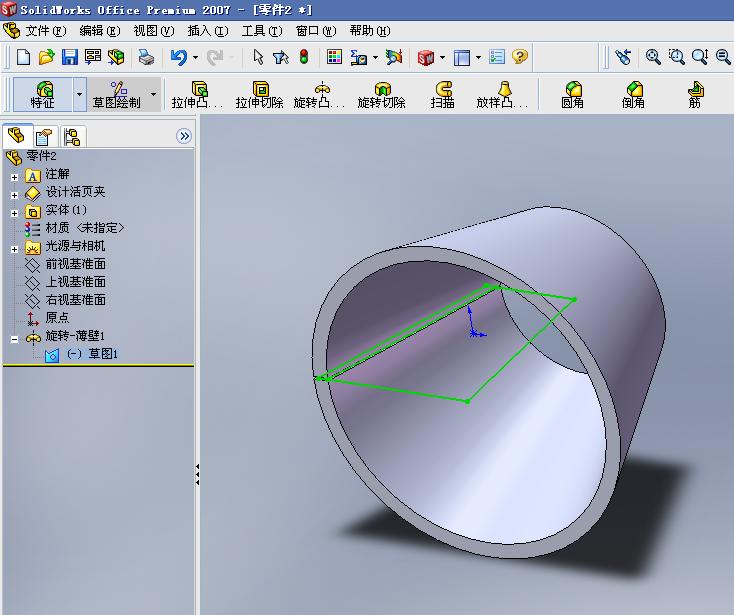Expand the 设计活页夹 tree node

click(x=15, y=195)
